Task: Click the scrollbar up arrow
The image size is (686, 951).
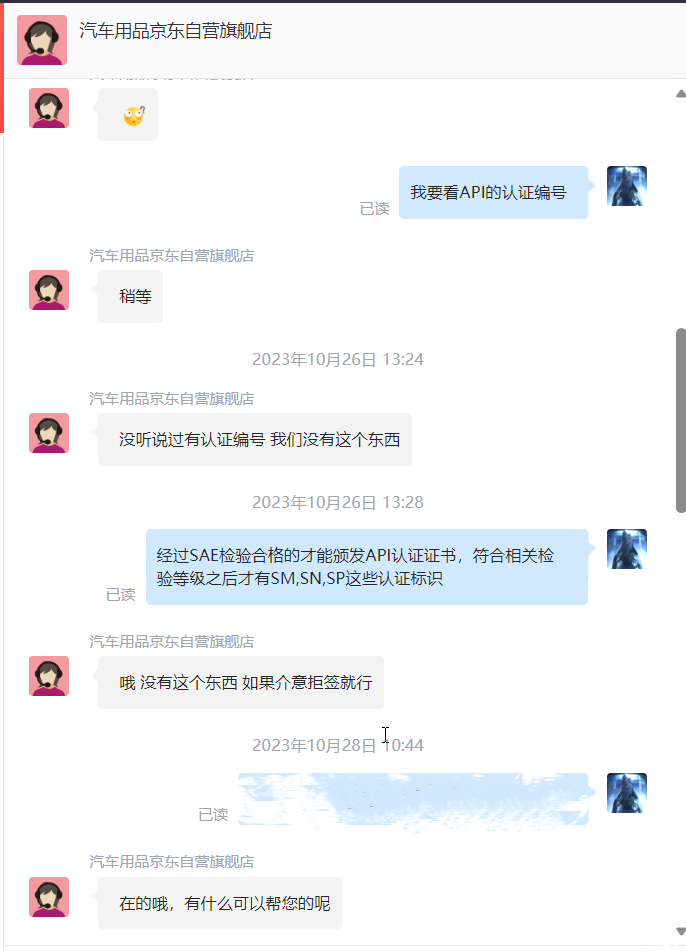Action: [x=681, y=93]
